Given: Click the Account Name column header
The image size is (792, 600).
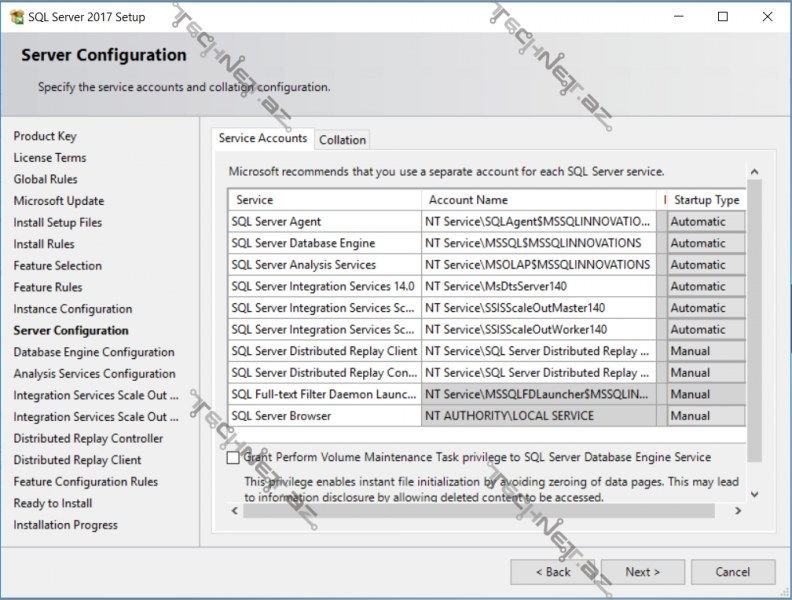Looking at the screenshot, I should click(x=538, y=200).
